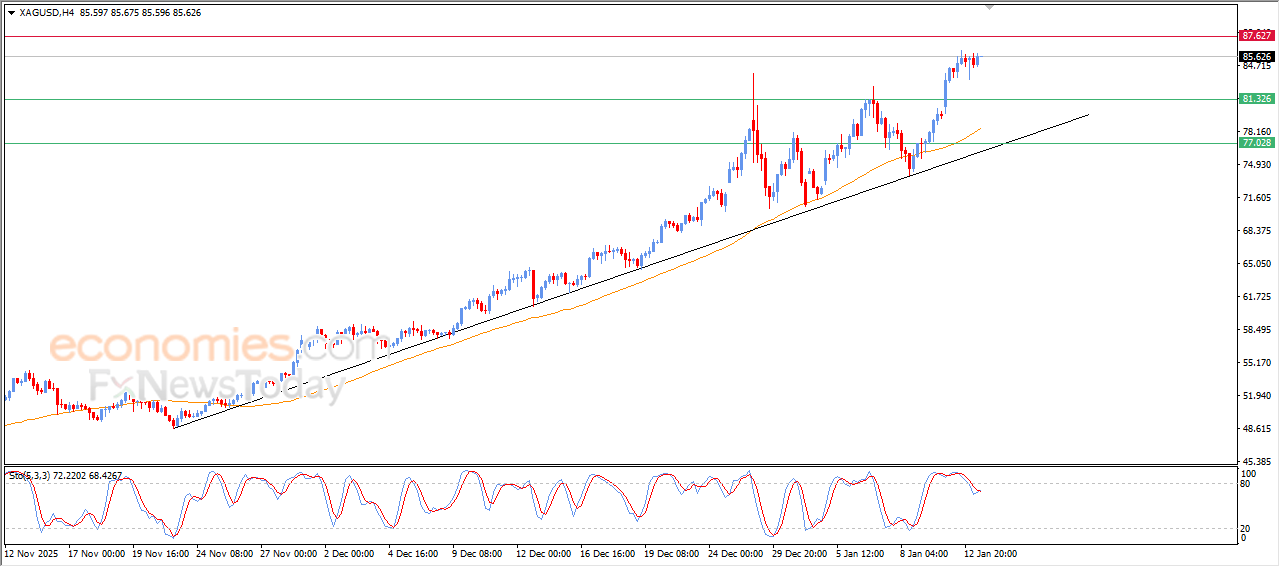Screen dimensions: 1280x567
Task: Click the 78.160 price axis label
Action: 1256,131
